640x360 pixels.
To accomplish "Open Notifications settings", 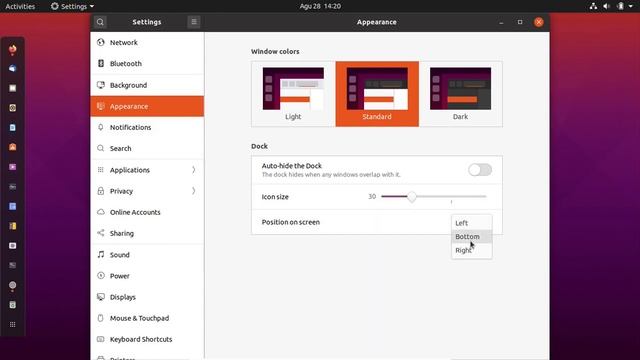I will tap(147, 127).
